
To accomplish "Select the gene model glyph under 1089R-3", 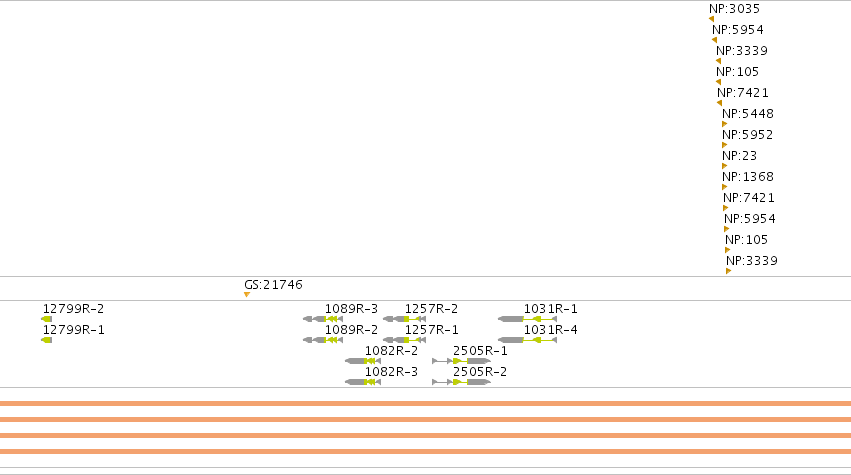I will click(323, 319).
